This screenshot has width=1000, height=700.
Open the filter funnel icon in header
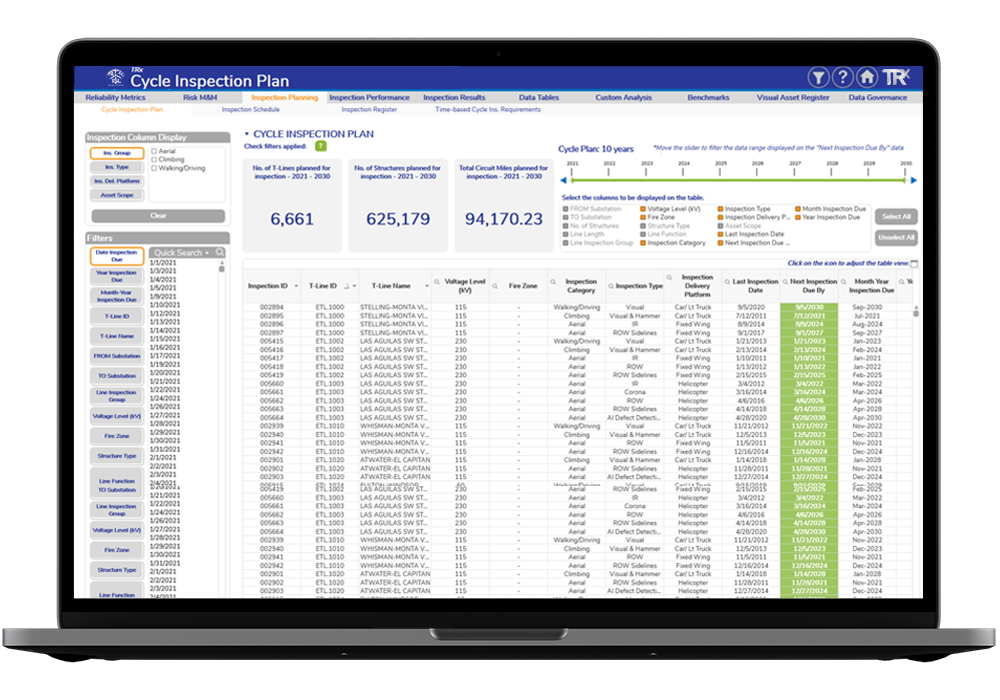click(x=818, y=77)
